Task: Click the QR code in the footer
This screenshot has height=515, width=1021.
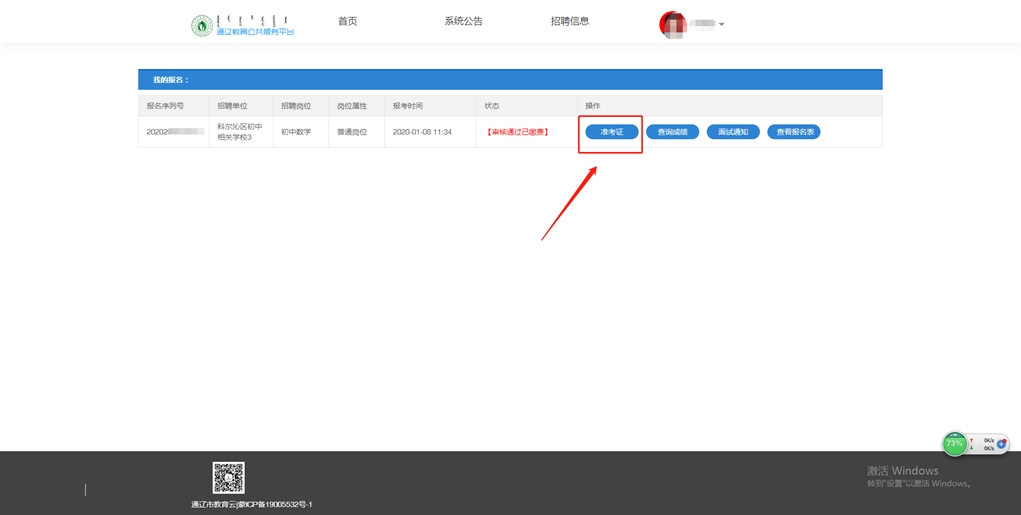Action: pos(228,477)
